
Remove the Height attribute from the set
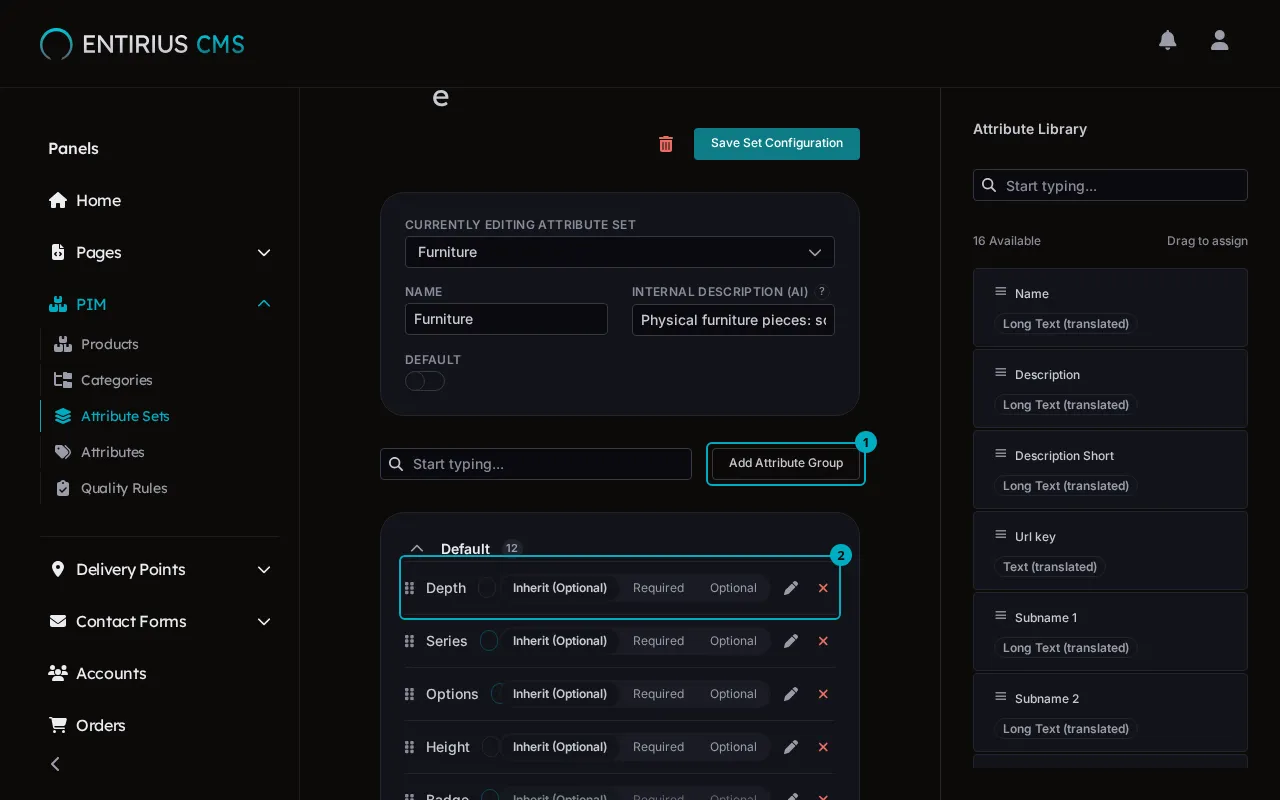tap(823, 747)
